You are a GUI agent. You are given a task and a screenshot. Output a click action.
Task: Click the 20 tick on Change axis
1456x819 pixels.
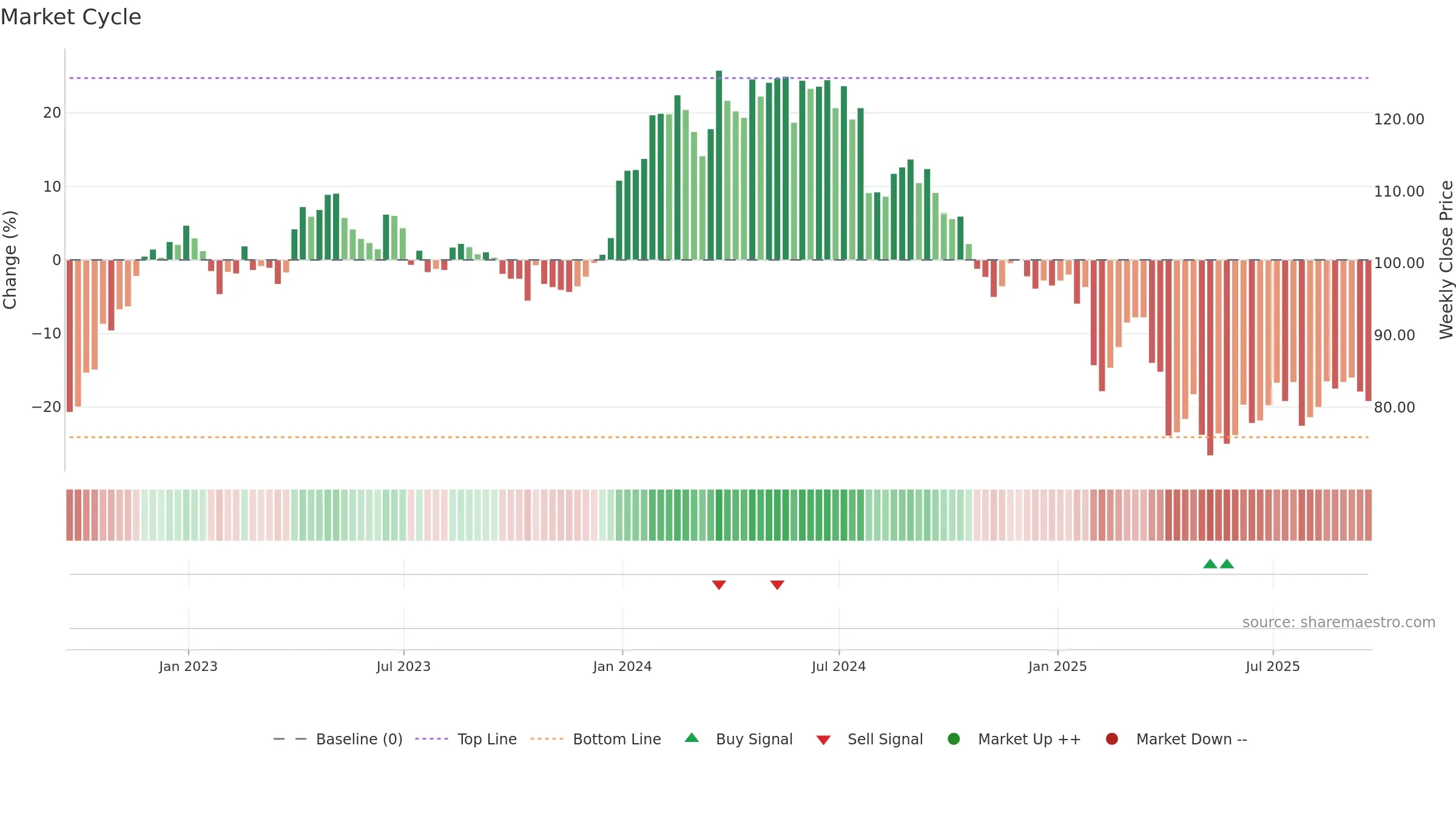[x=52, y=112]
